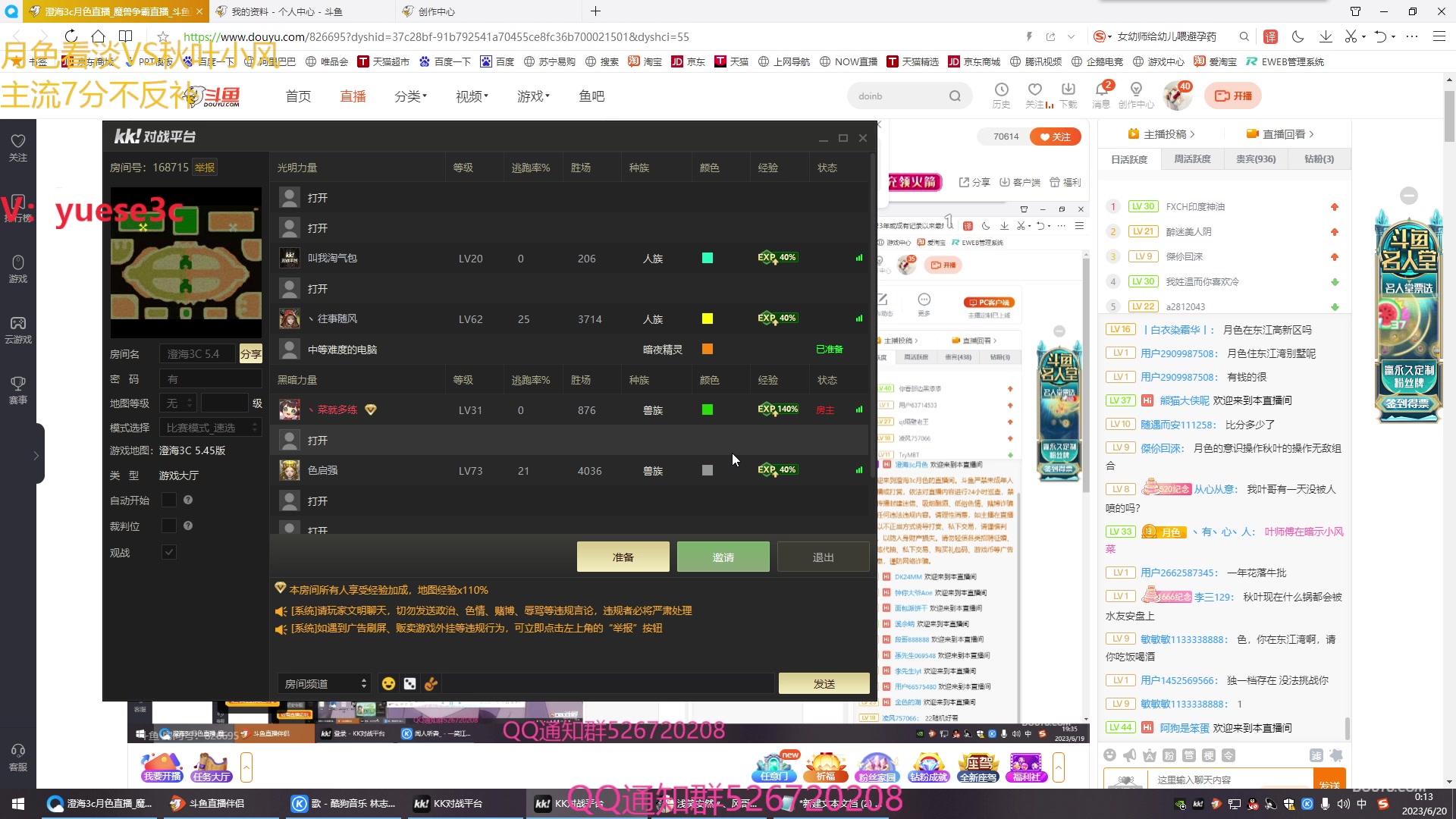The image size is (1456, 819).
Task: Click the 退出 exit room button
Action: pyautogui.click(x=823, y=557)
